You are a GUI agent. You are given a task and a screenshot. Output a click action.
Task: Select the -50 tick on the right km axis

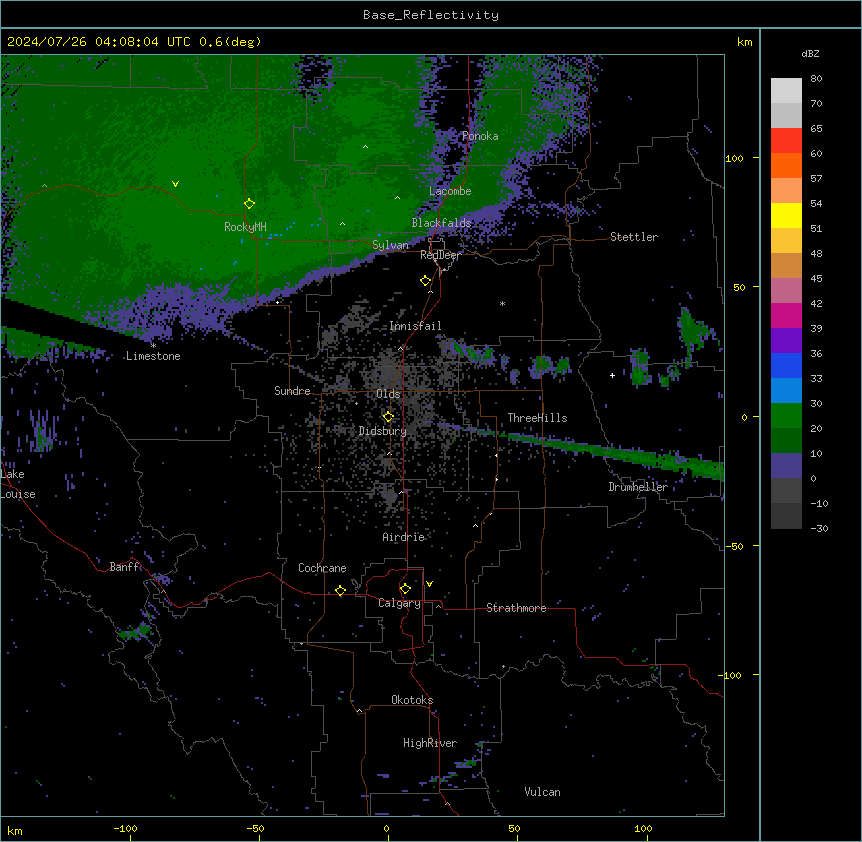734,546
